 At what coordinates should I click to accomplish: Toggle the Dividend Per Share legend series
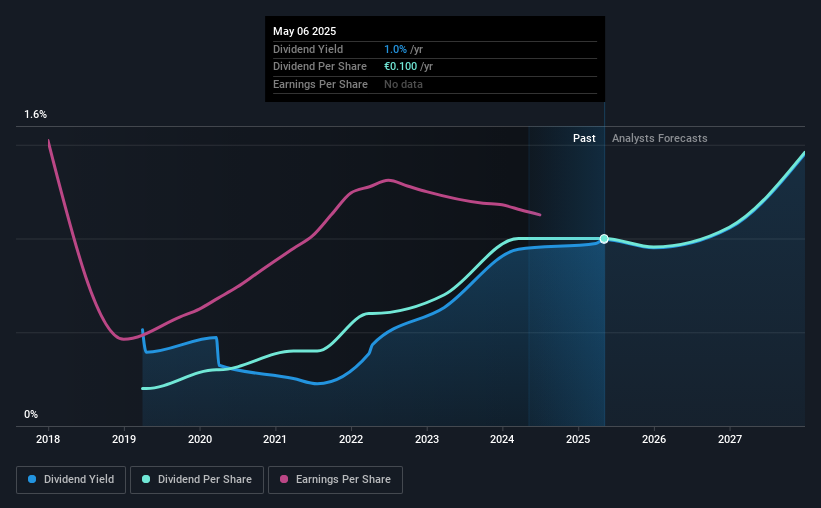pos(197,480)
